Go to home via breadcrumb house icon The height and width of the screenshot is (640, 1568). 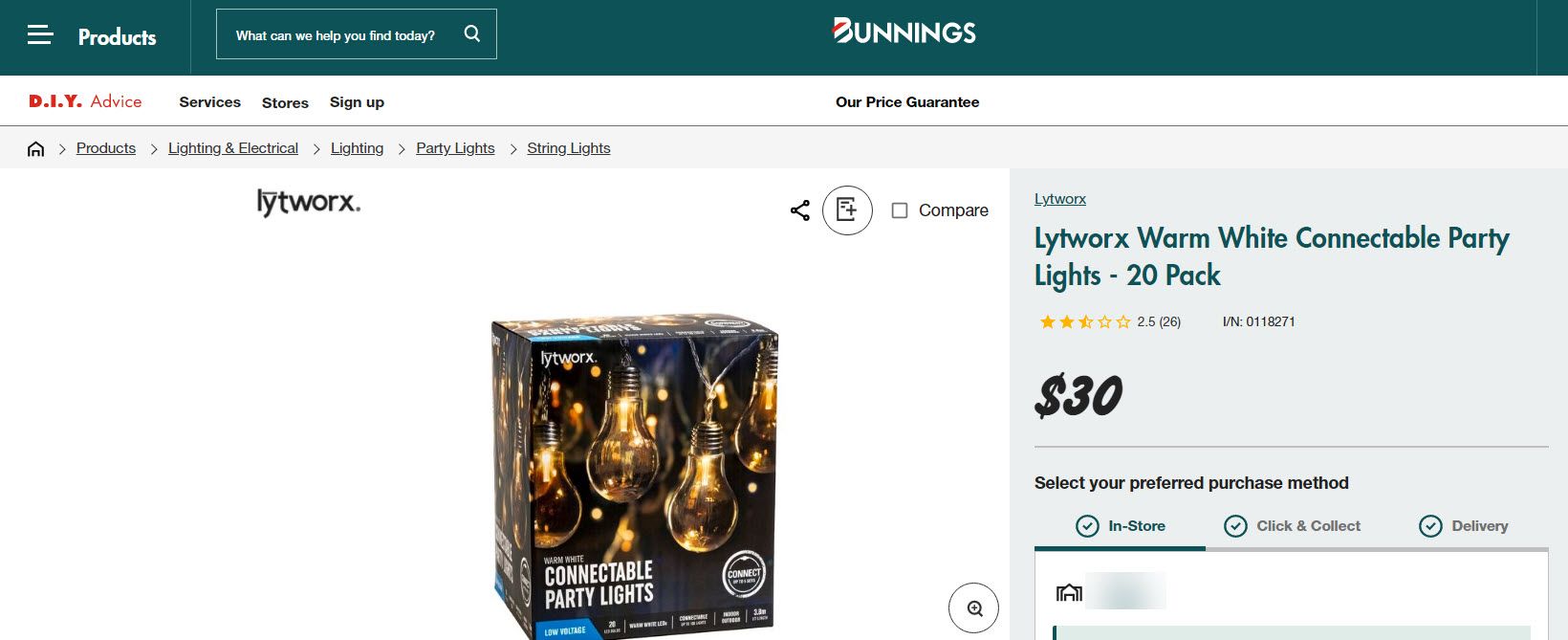tap(36, 148)
